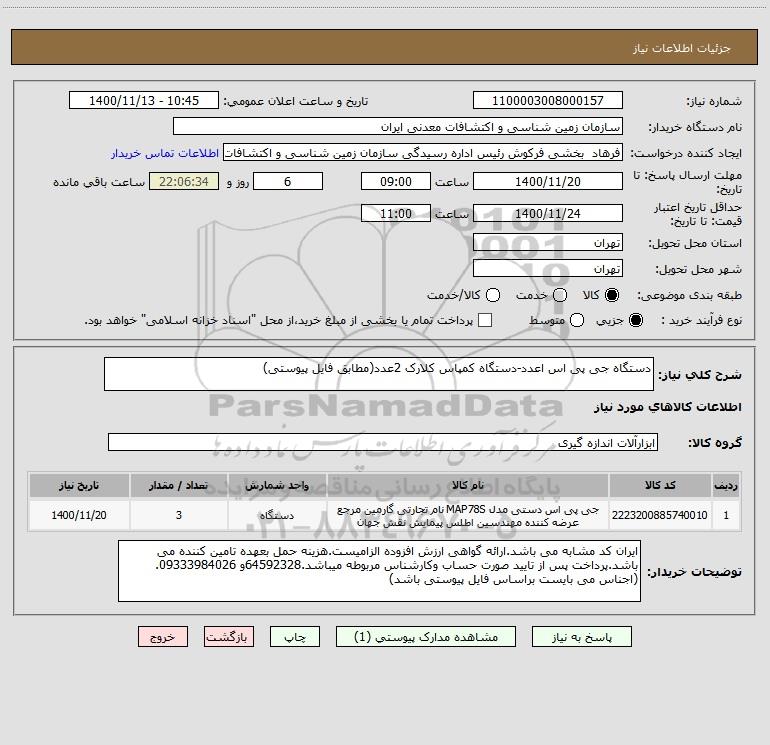Open مشاهده مدارک پیوستی (1) button
Viewport: 770px width, 745px height.
426,637
